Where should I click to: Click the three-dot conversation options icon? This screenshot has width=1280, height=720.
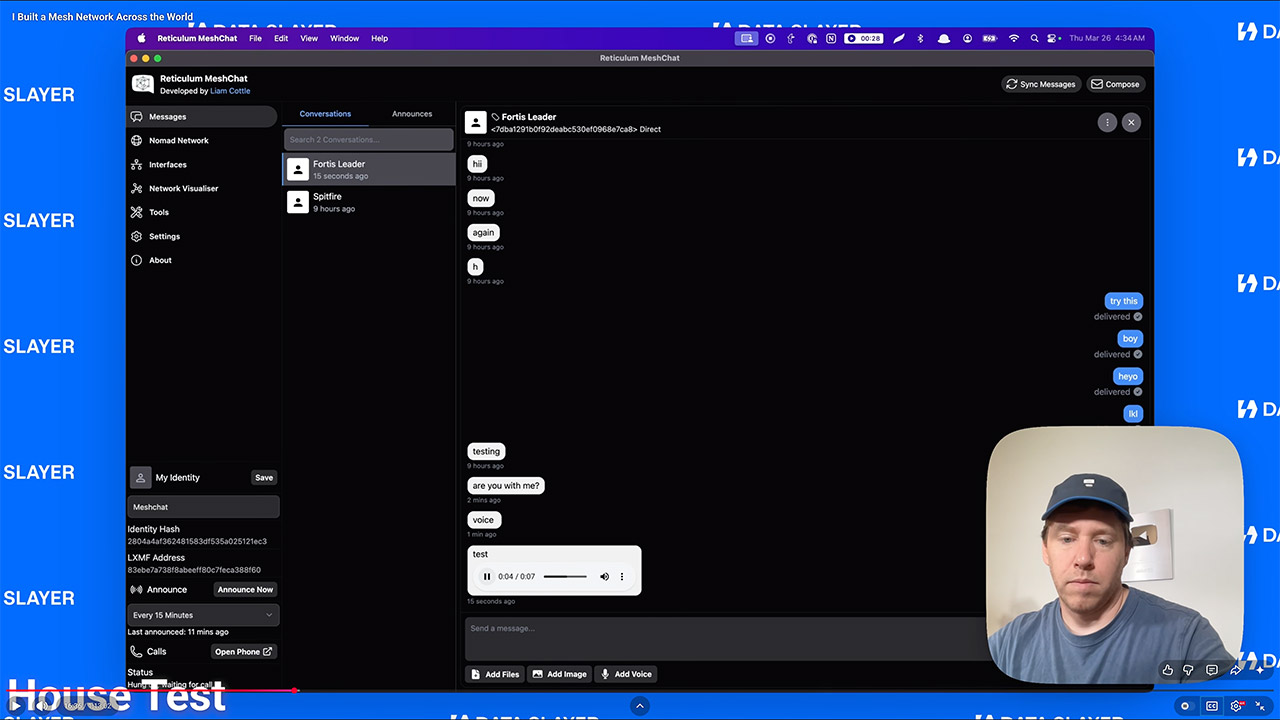[1107, 122]
